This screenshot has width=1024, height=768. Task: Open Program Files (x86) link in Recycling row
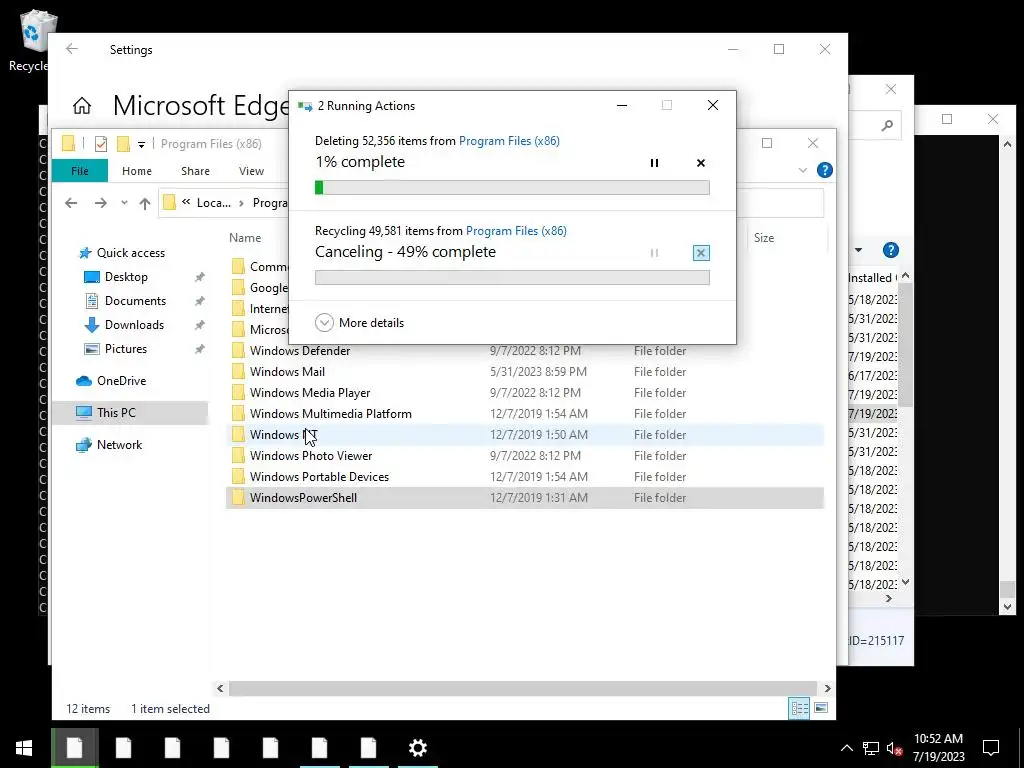516,231
